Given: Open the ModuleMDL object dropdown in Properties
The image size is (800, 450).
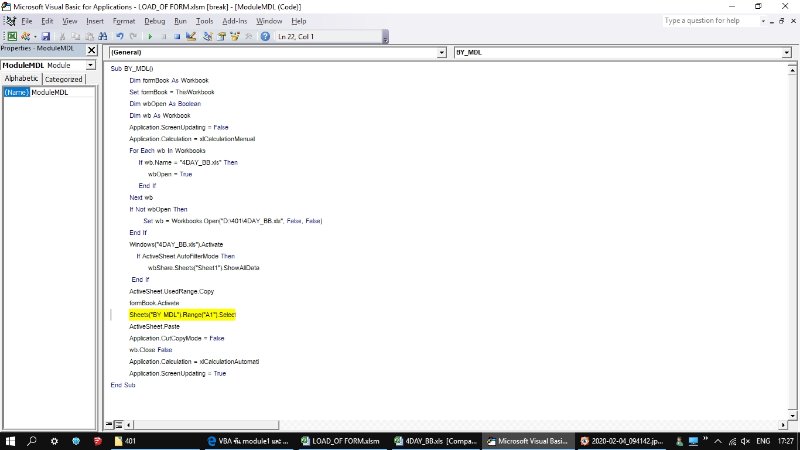Looking at the screenshot, I should coord(91,65).
